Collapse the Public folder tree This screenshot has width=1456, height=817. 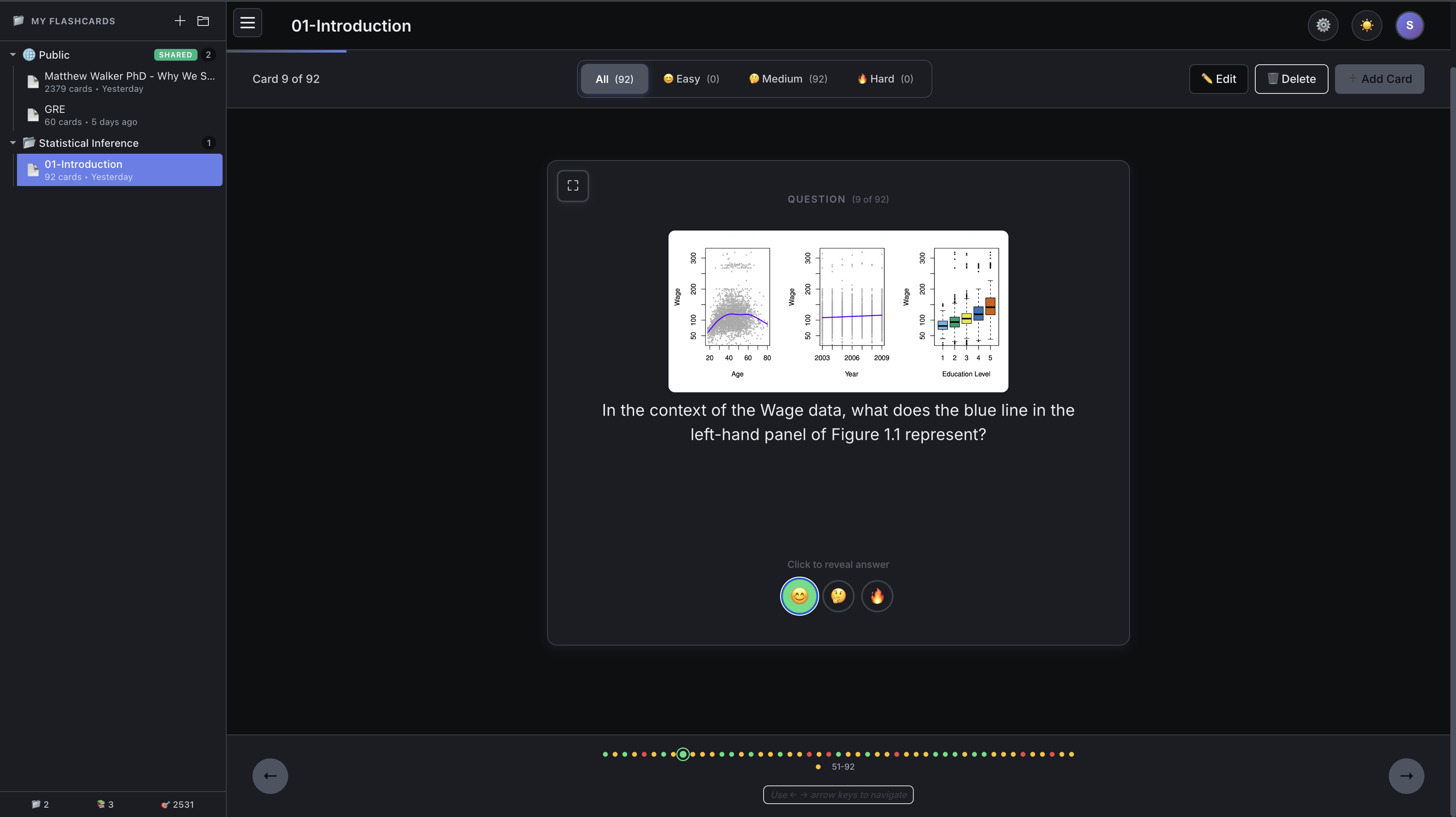click(13, 55)
